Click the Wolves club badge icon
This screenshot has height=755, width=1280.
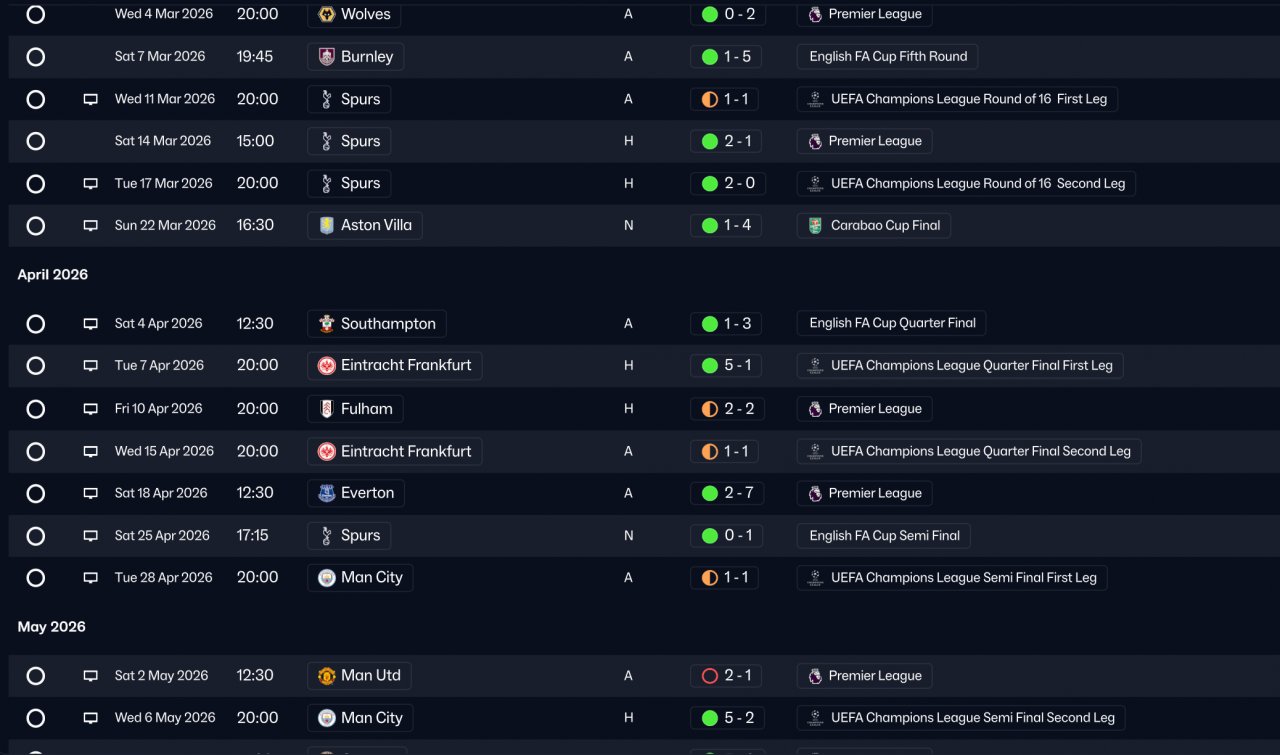326,15
